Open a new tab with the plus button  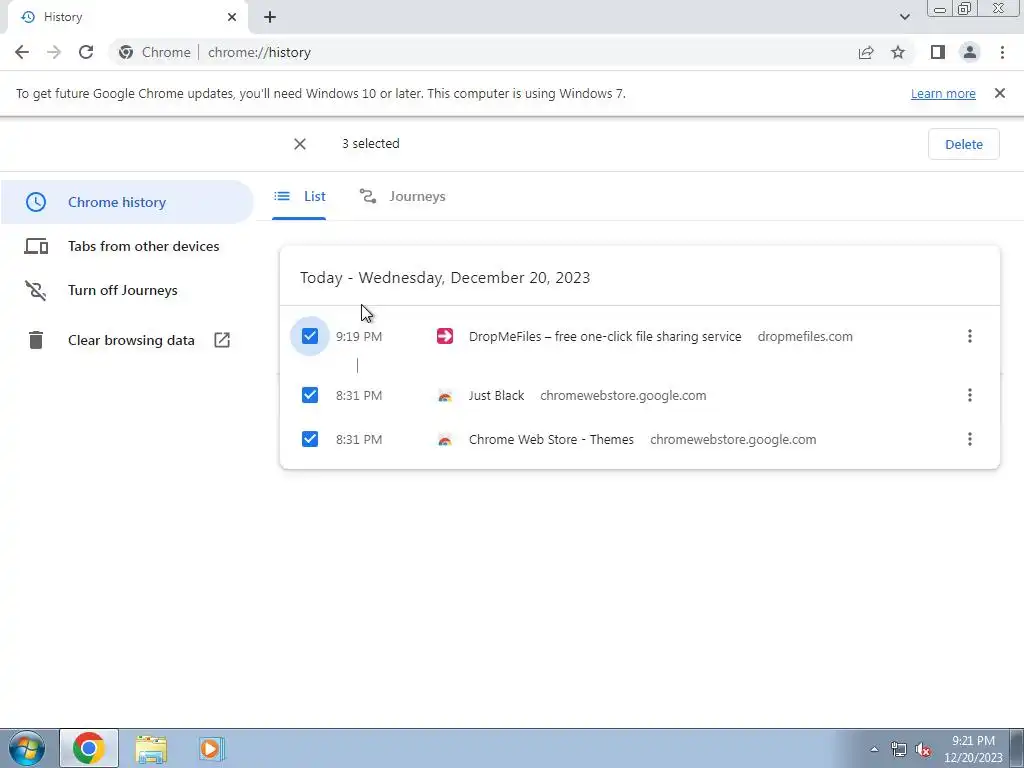click(270, 17)
